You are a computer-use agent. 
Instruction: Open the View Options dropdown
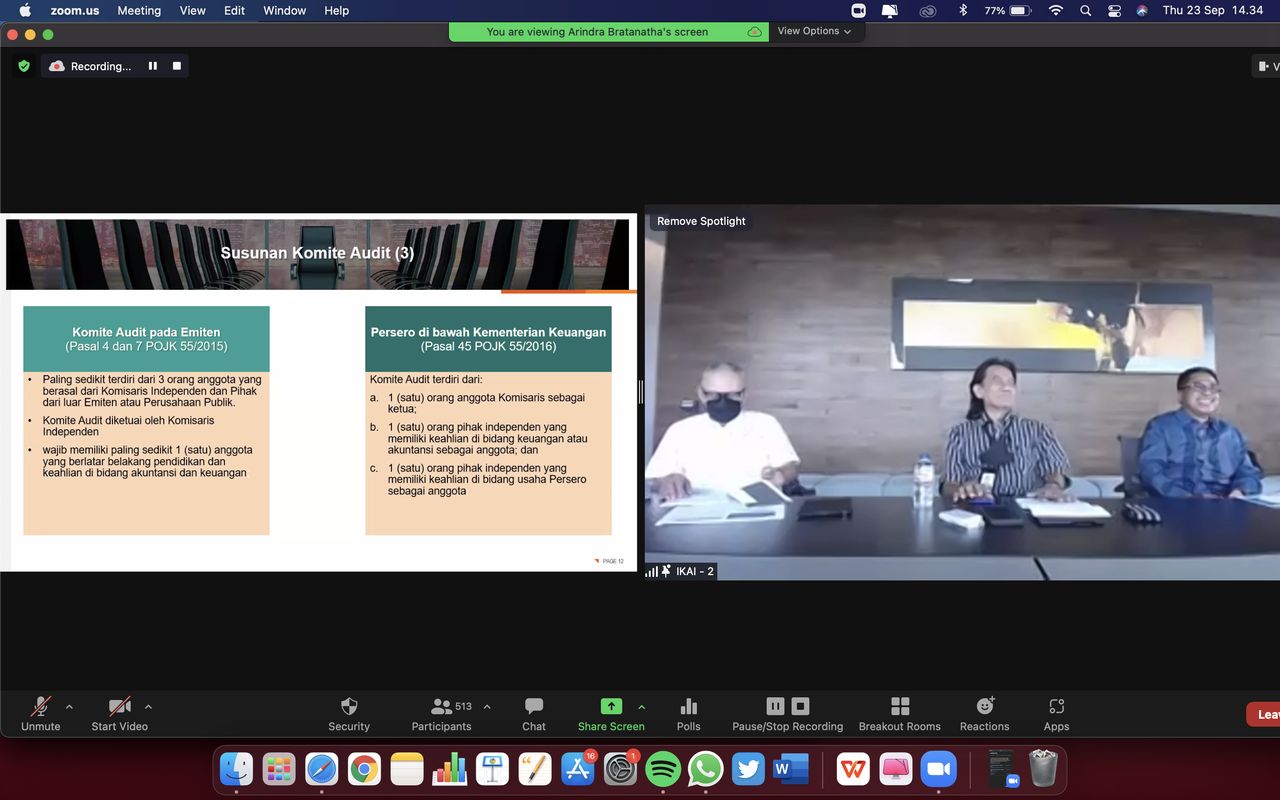(815, 31)
